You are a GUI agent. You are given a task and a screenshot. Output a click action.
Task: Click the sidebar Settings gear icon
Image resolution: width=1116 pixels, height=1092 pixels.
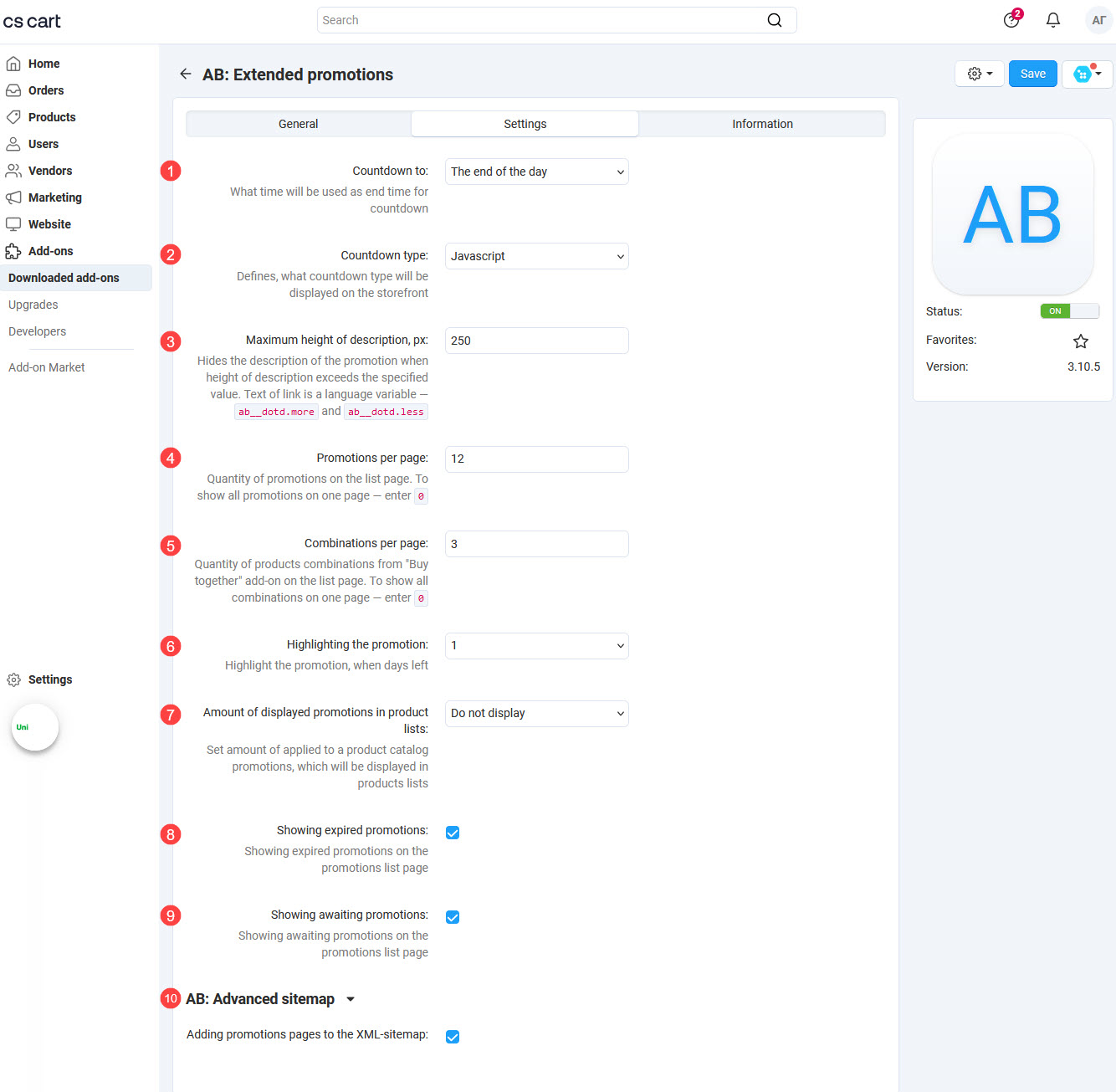[x=13, y=679]
